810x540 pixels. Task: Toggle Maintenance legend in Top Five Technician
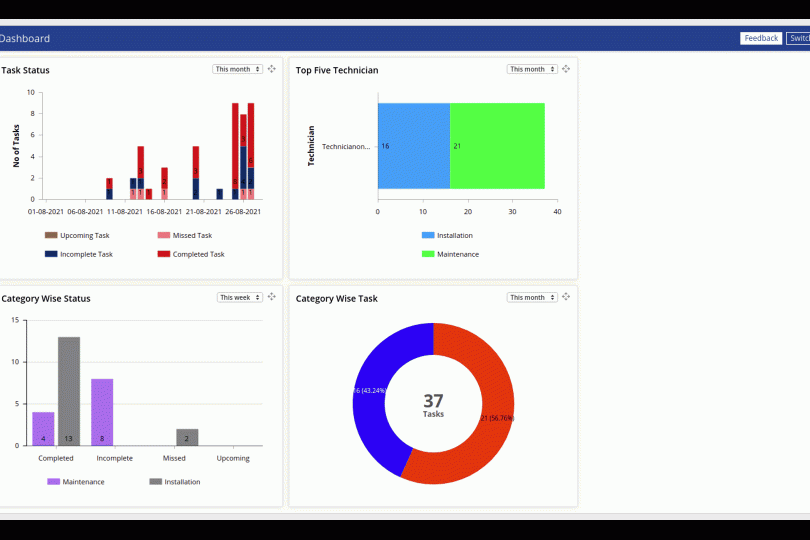[x=449, y=254]
